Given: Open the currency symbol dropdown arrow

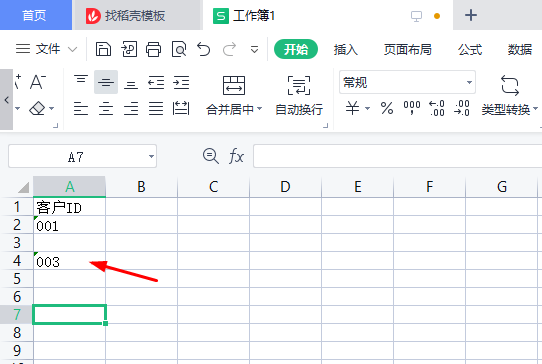Looking at the screenshot, I should click(367, 109).
